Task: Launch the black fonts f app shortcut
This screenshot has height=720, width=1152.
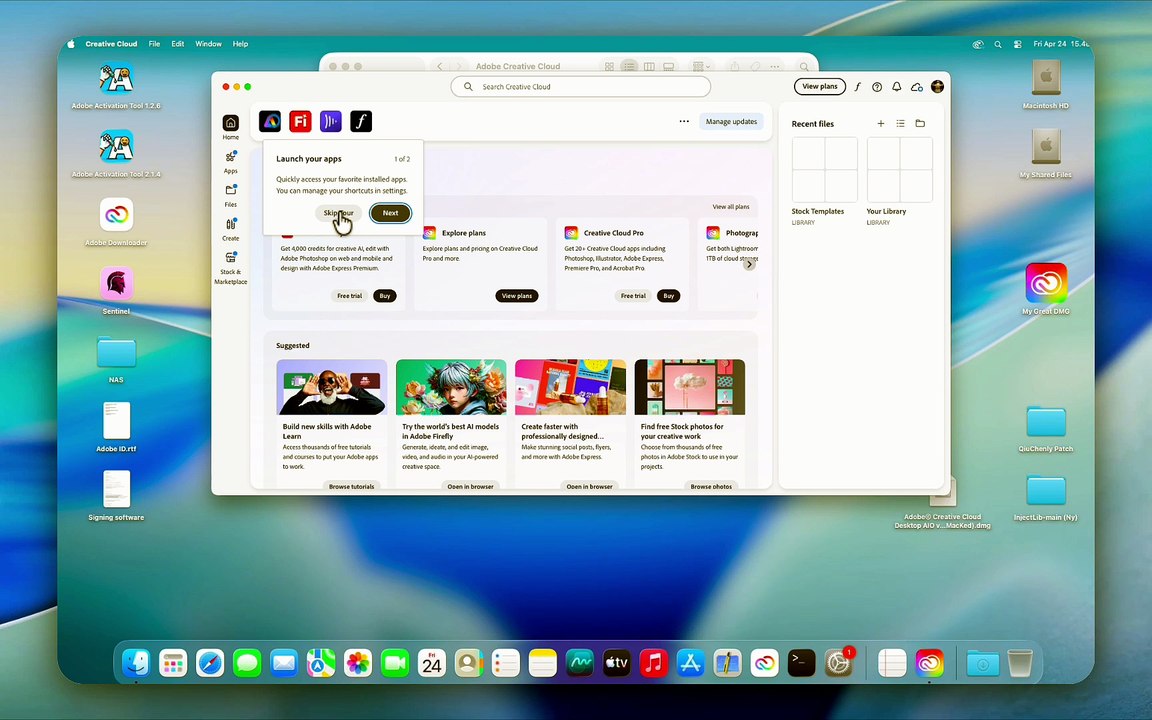Action: pos(361,121)
